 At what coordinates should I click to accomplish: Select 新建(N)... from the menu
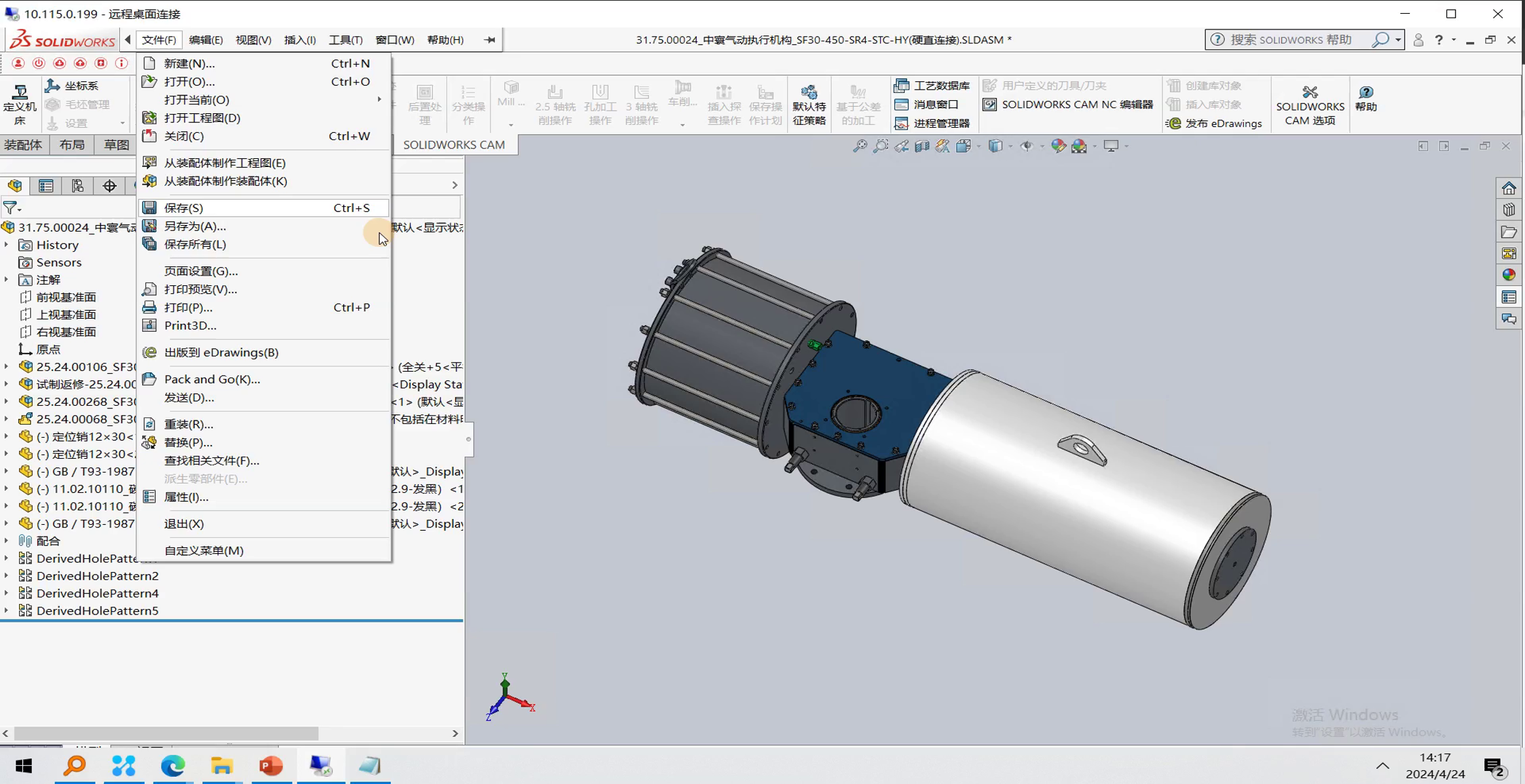click(264, 63)
